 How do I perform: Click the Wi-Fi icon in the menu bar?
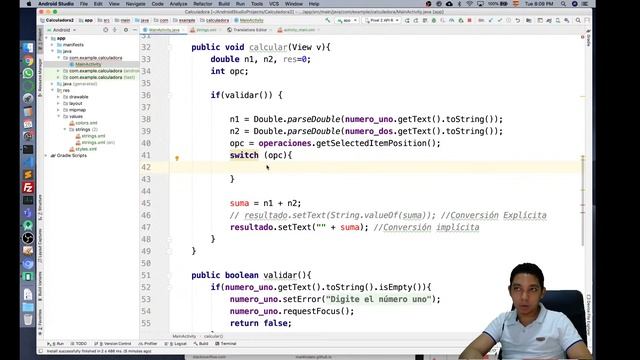click(469, 4)
